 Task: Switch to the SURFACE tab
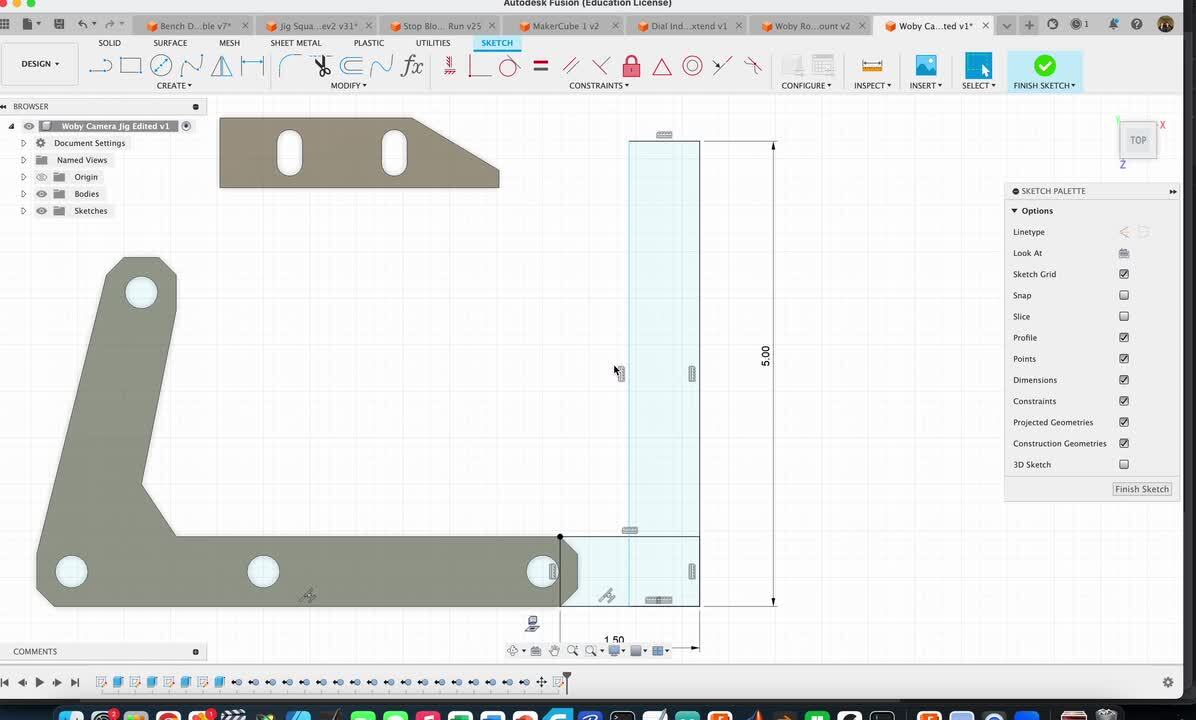pyautogui.click(x=170, y=43)
